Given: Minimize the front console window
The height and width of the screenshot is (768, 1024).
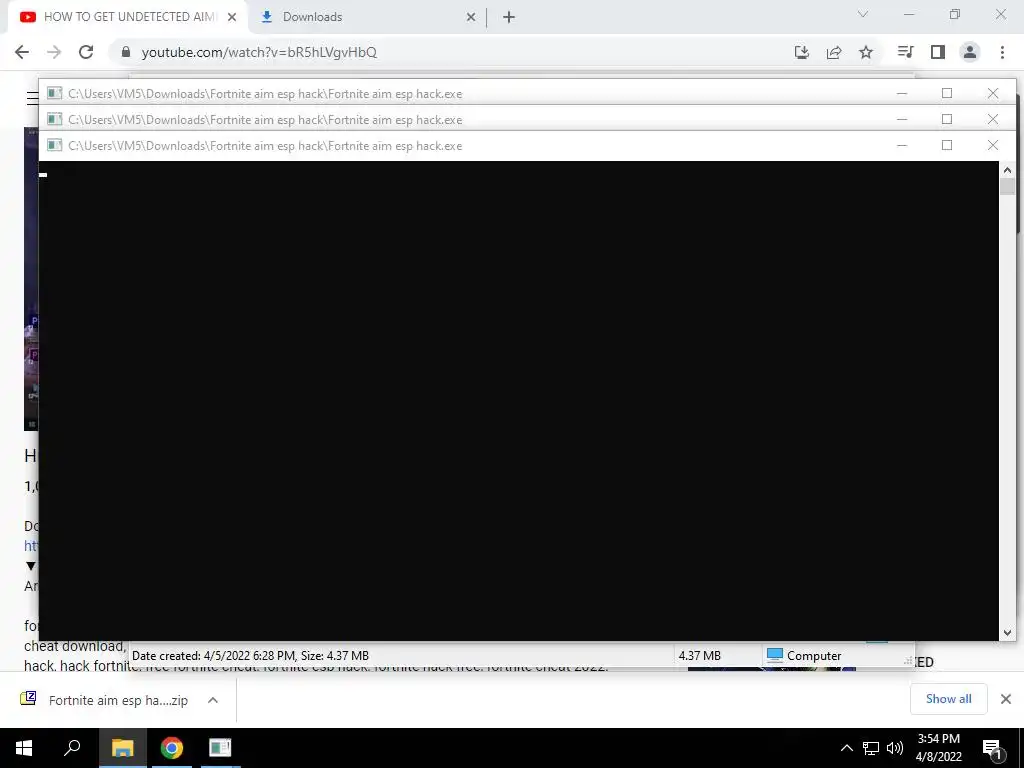Looking at the screenshot, I should point(902,145).
